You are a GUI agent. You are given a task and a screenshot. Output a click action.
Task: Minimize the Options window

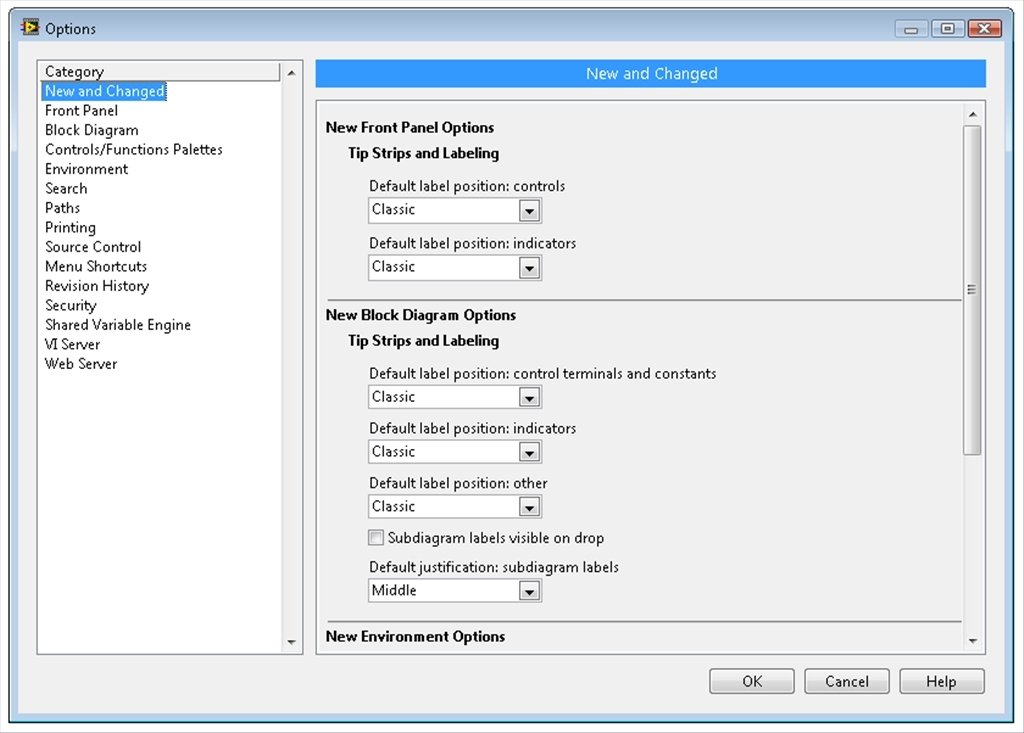coord(912,29)
